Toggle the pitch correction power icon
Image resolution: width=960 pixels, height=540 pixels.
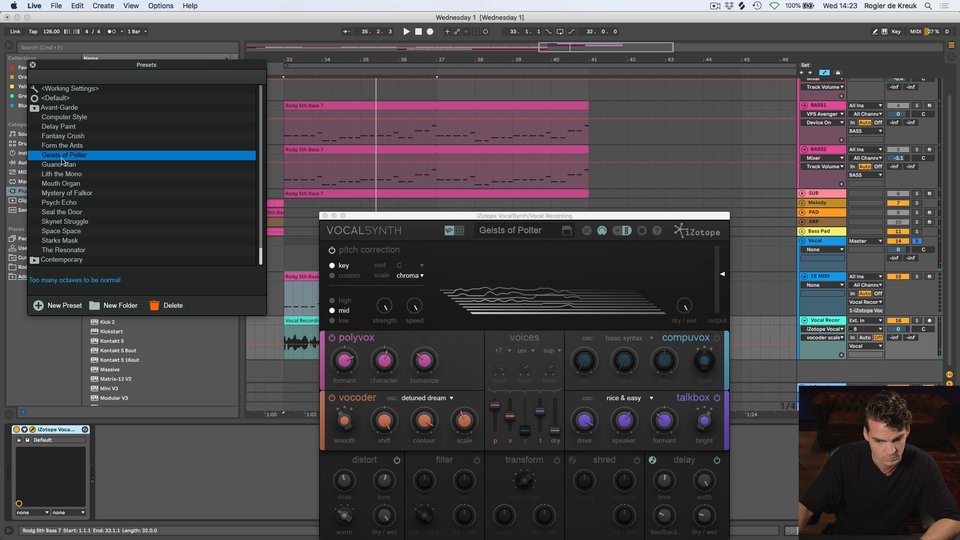coord(332,250)
